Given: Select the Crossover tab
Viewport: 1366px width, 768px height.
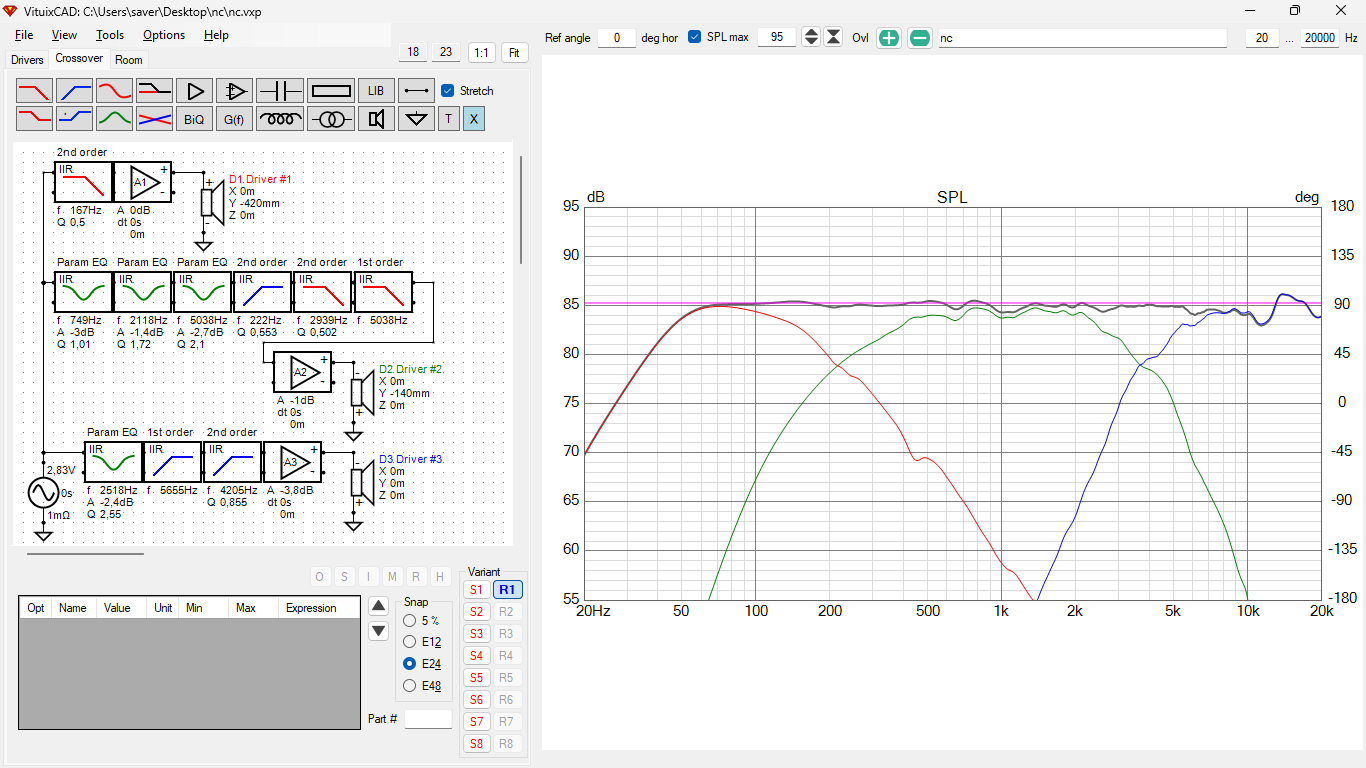Looking at the screenshot, I should [79, 59].
